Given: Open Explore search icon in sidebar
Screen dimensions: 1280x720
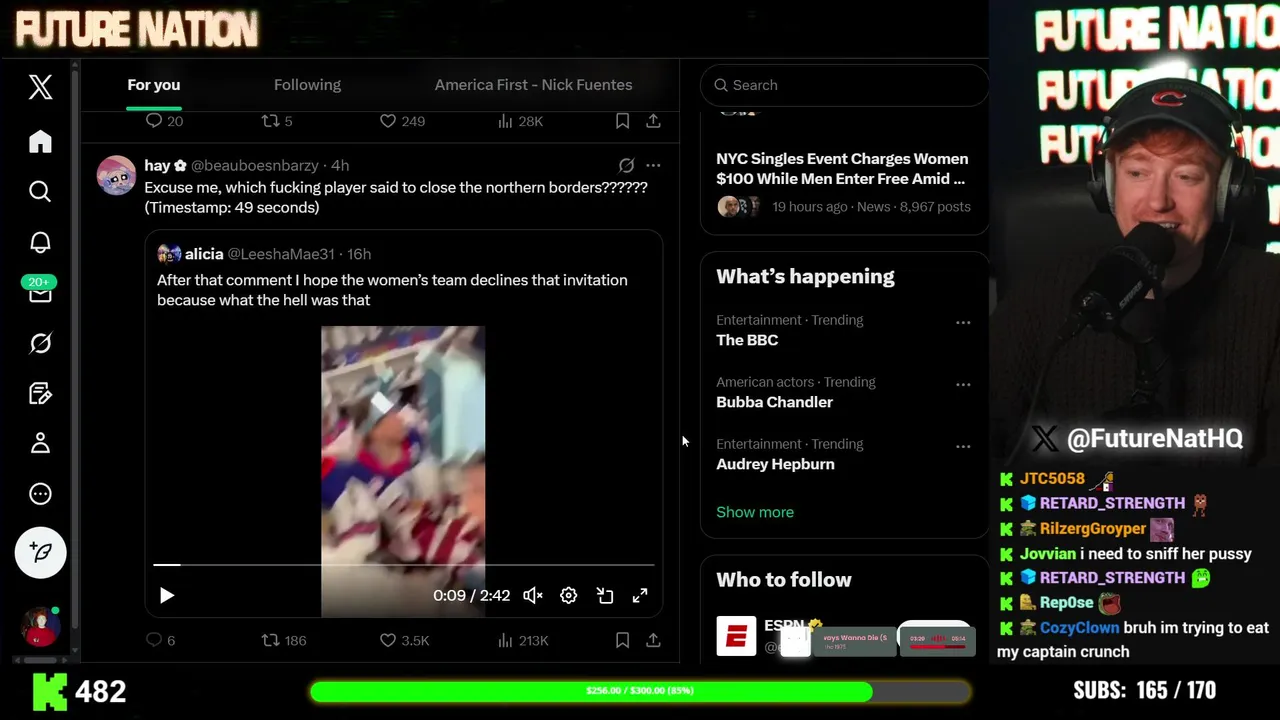Looking at the screenshot, I should [x=40, y=191].
